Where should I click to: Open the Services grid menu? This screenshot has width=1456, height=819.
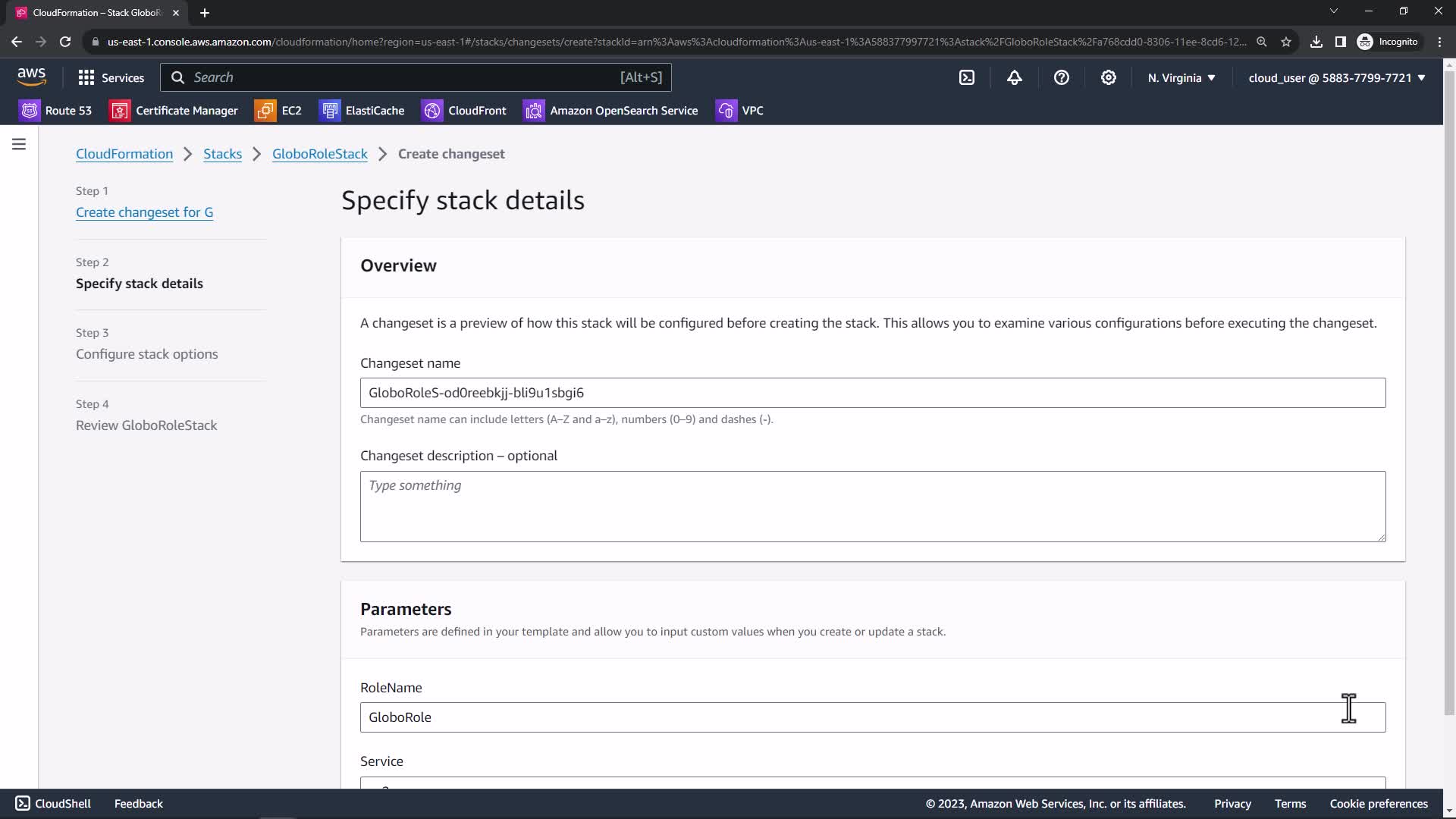click(111, 77)
